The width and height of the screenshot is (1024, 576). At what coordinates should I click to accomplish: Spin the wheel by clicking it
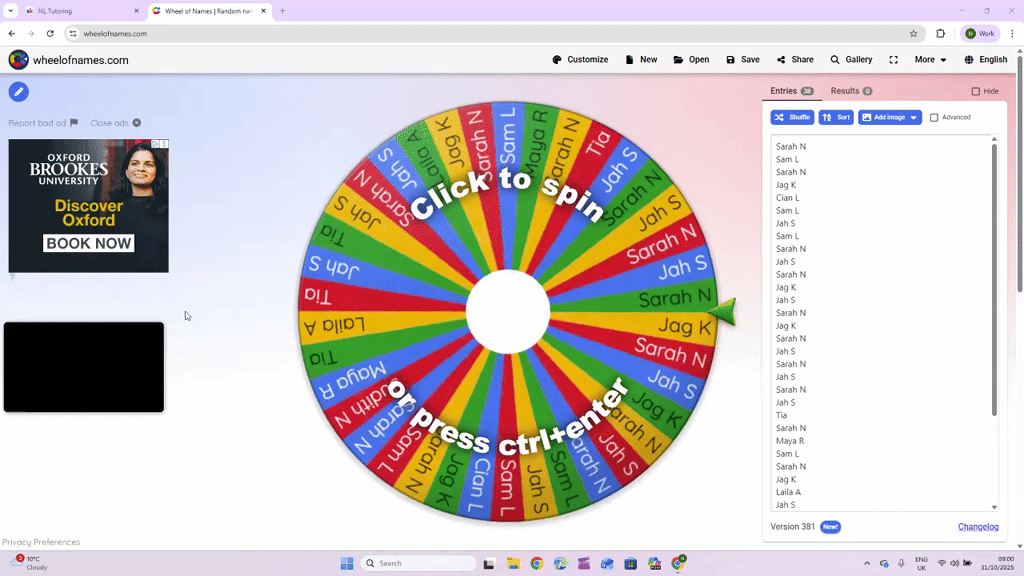point(510,310)
